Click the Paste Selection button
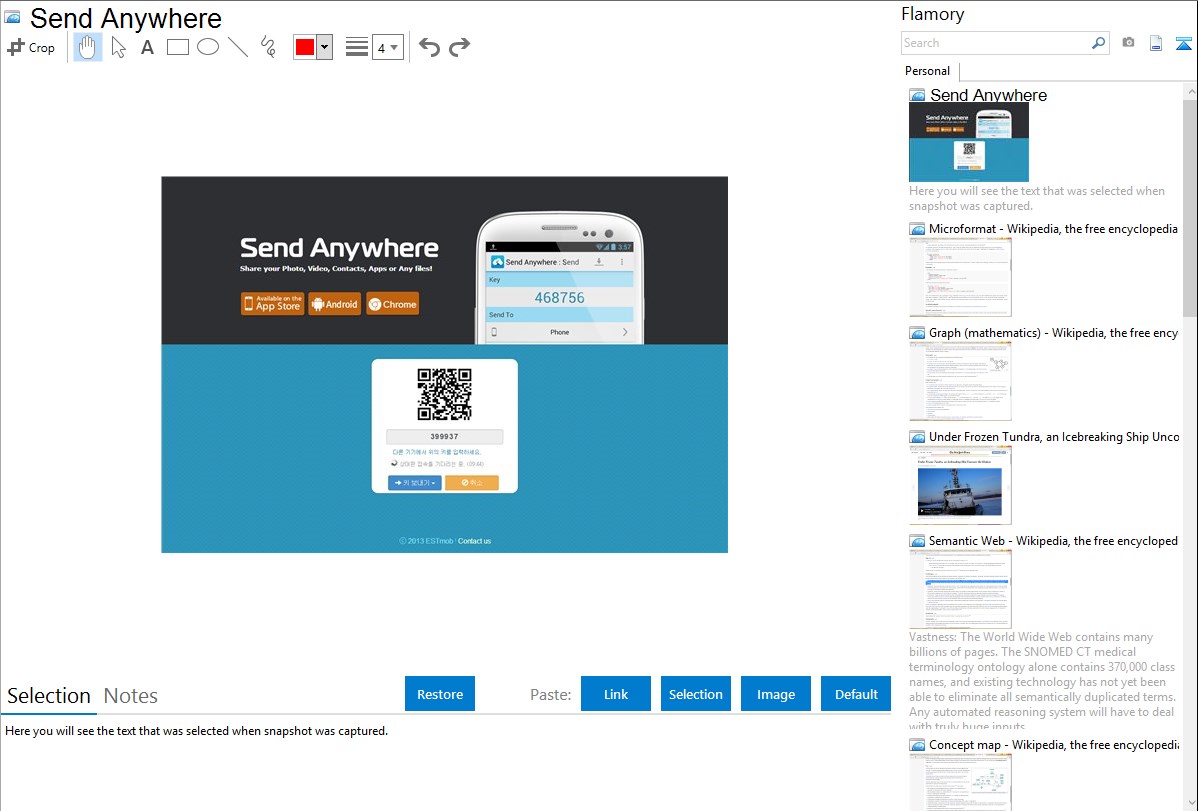 tap(696, 694)
